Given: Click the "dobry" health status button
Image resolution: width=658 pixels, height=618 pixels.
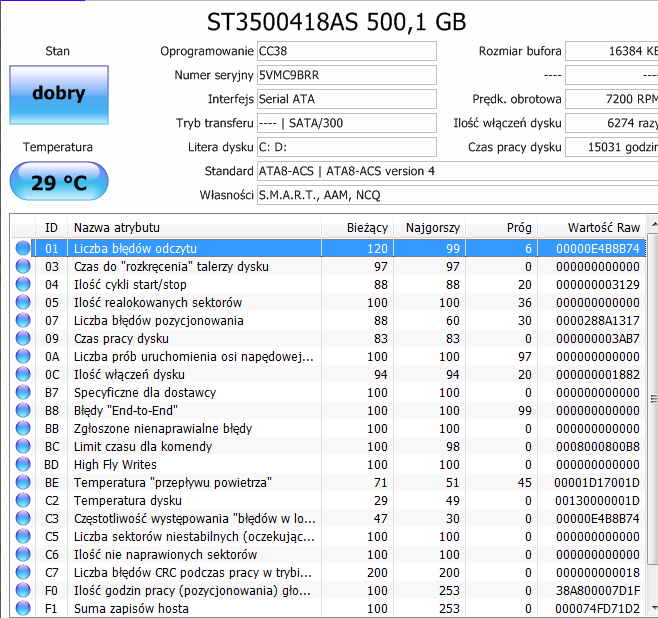Looking at the screenshot, I should pos(58,94).
